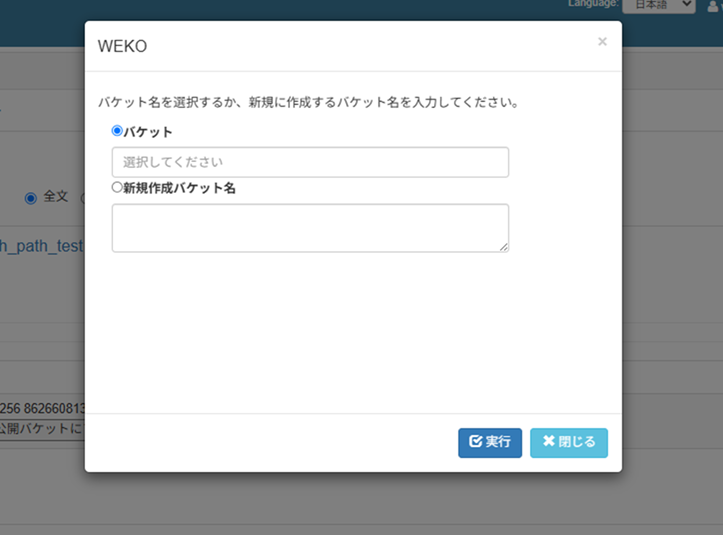
Task: Choose the 新規作成バケット名 radio option
Action: pyautogui.click(x=117, y=187)
